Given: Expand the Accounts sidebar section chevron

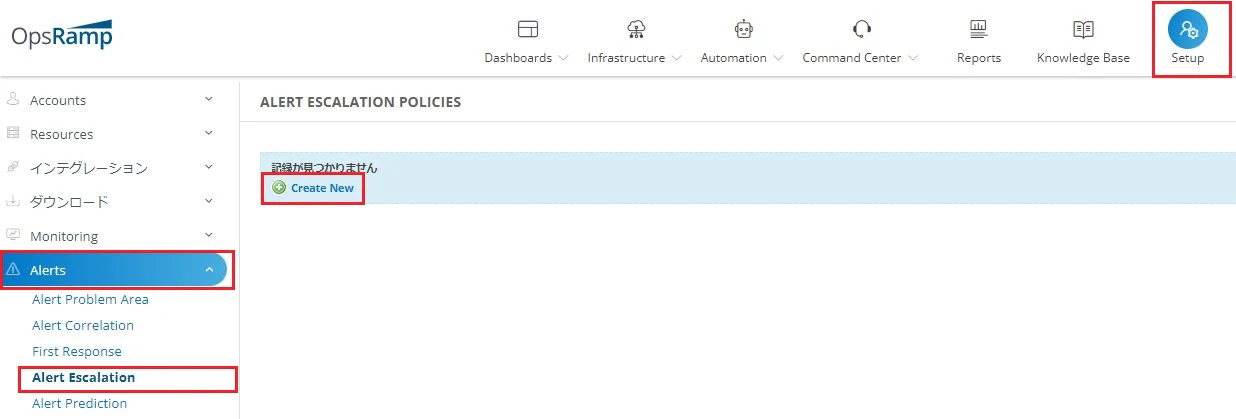Looking at the screenshot, I should (209, 99).
